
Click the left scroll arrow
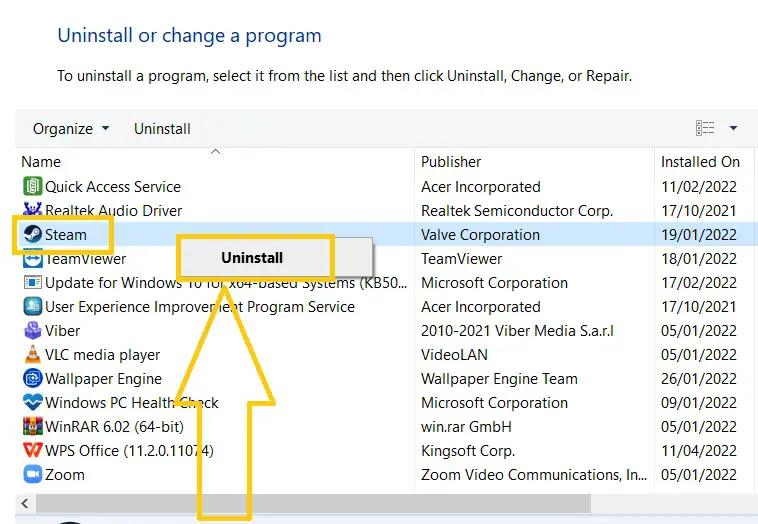coord(25,504)
